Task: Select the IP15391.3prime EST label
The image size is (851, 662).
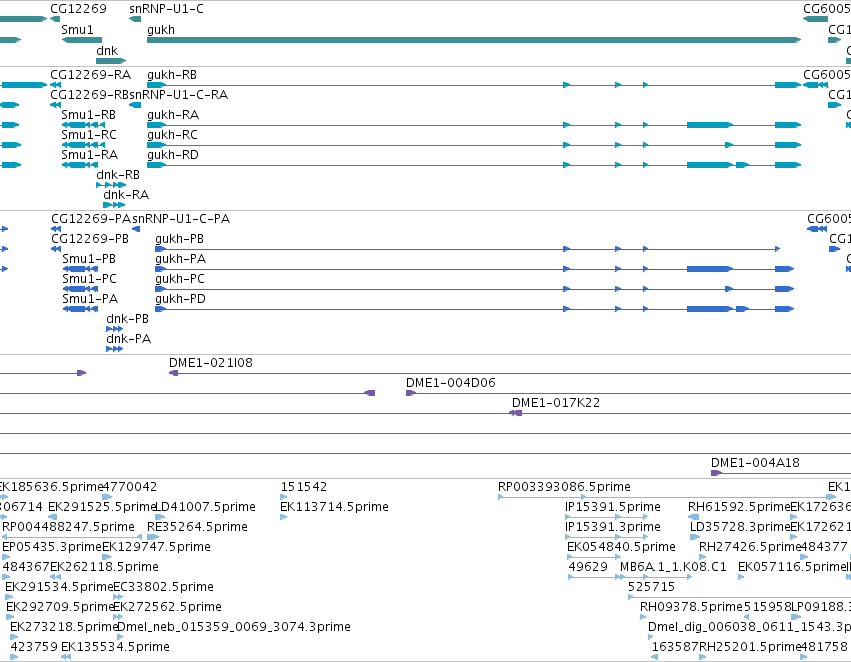Action: pyautogui.click(x=613, y=527)
